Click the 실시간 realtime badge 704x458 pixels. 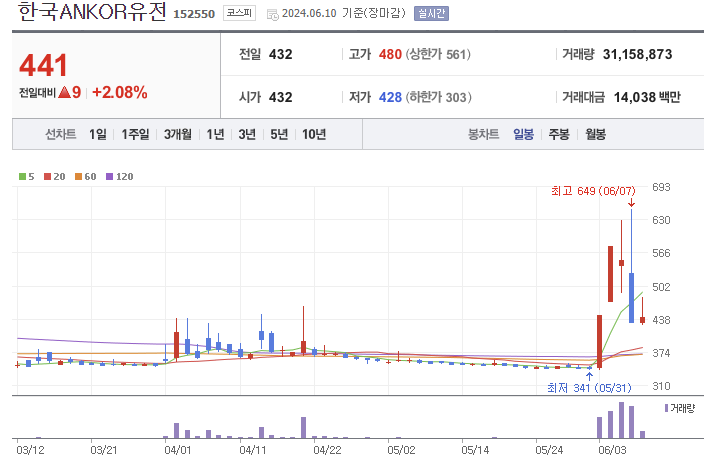click(x=431, y=13)
